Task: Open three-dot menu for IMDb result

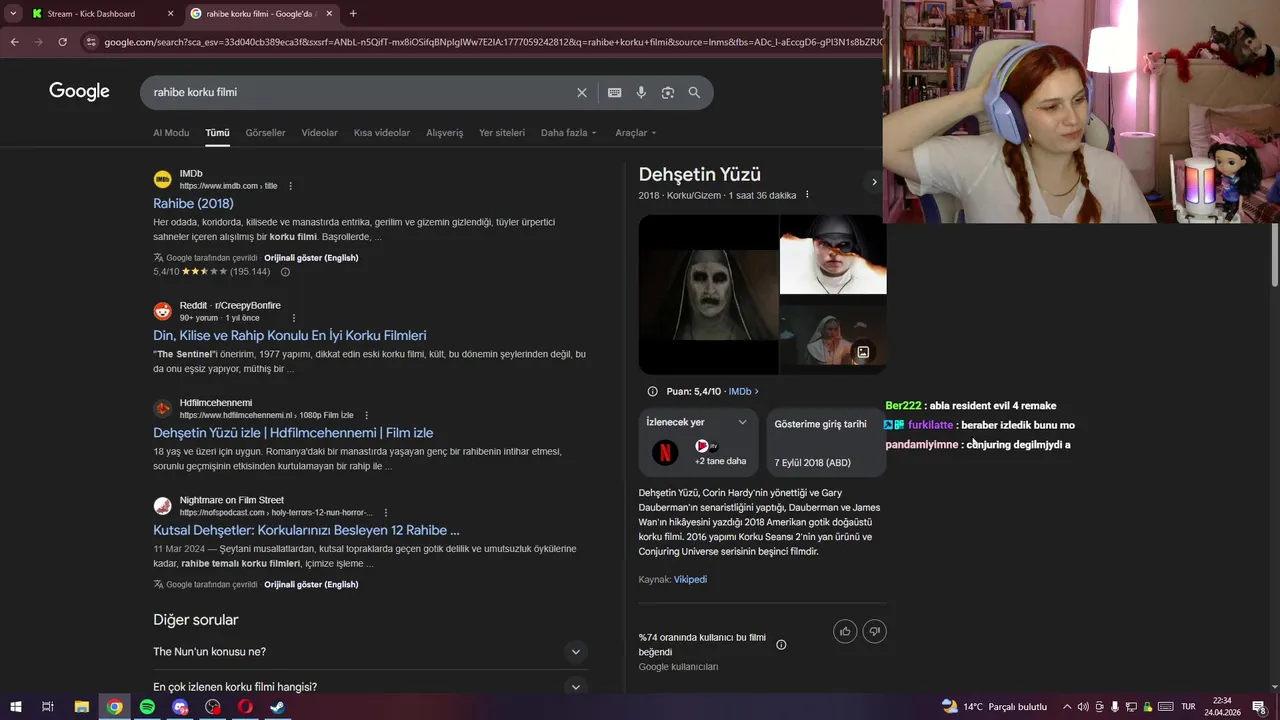Action: [x=291, y=186]
